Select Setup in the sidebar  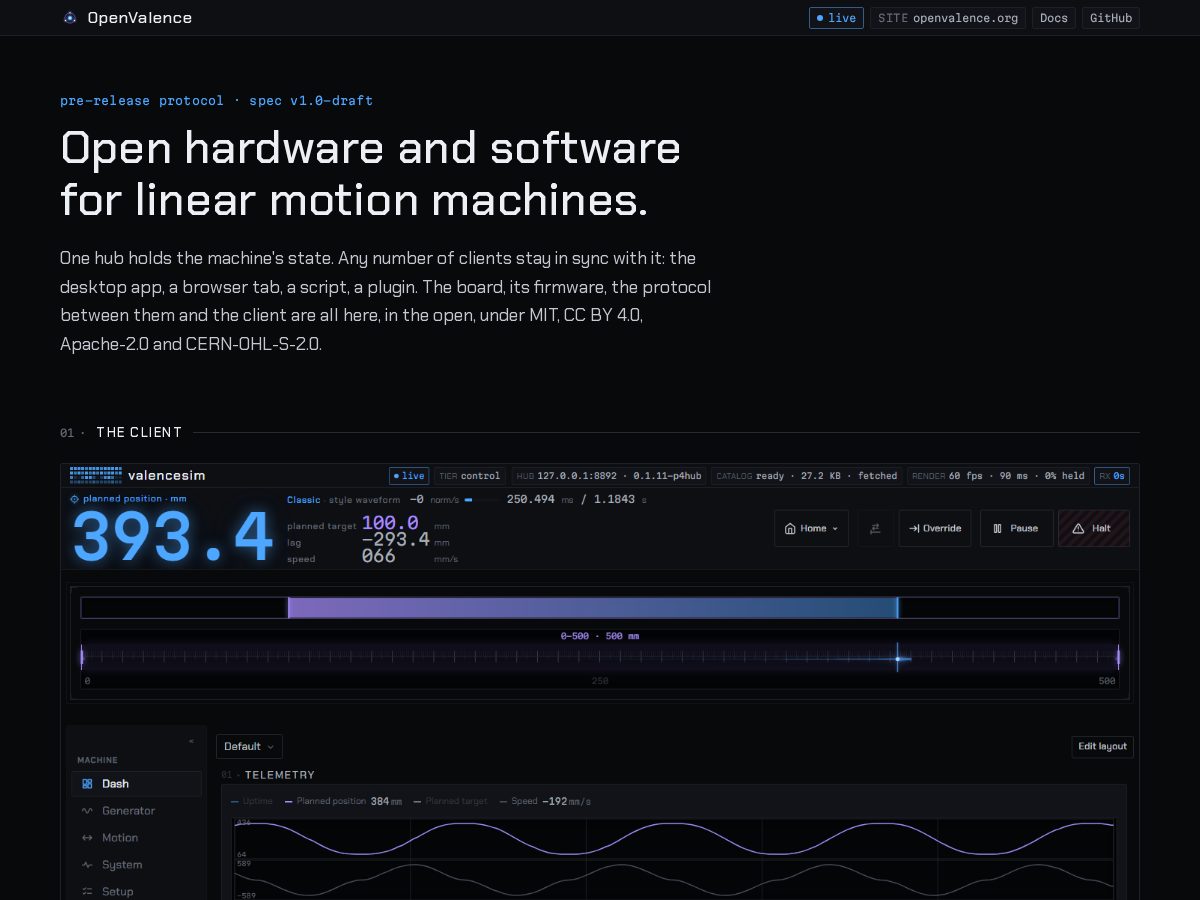coord(137,891)
